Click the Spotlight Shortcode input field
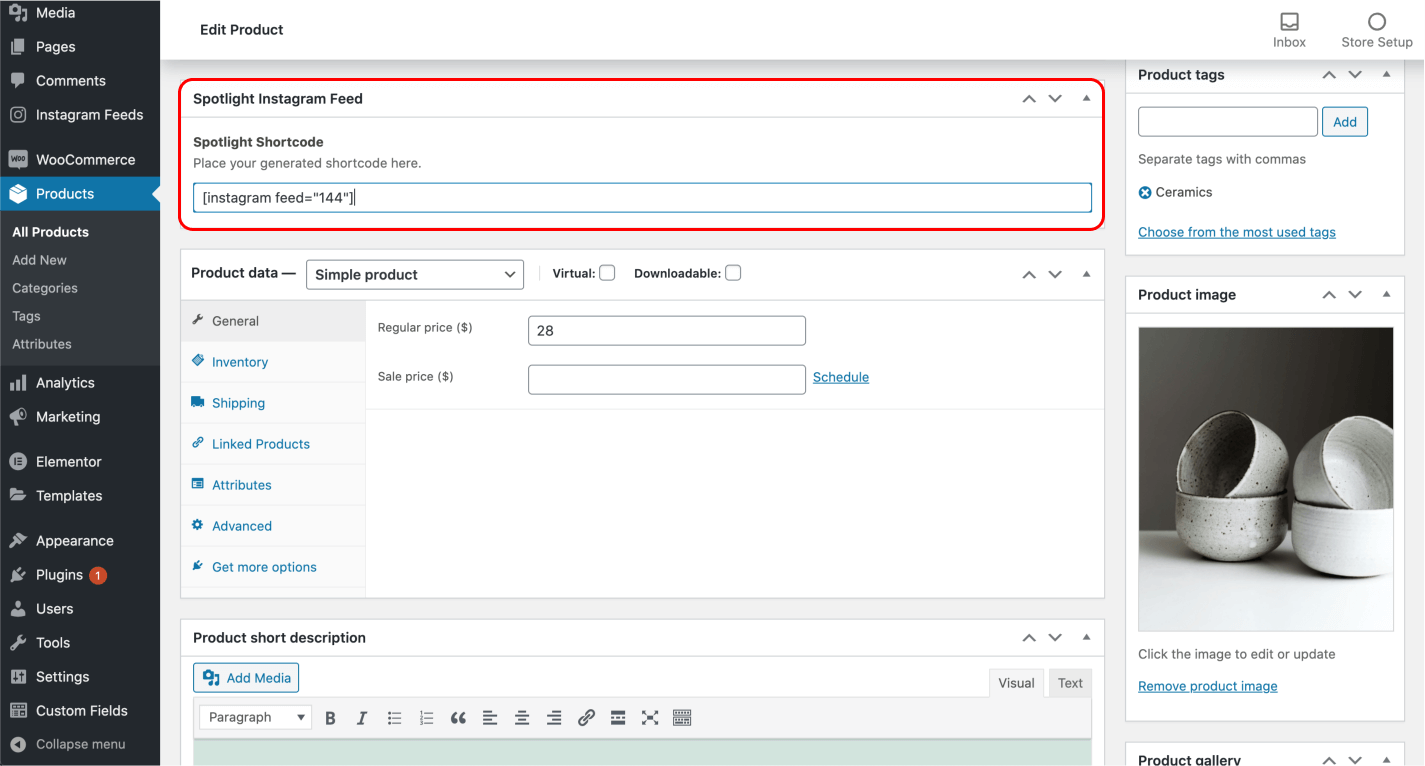The width and height of the screenshot is (1425, 766). [x=642, y=197]
